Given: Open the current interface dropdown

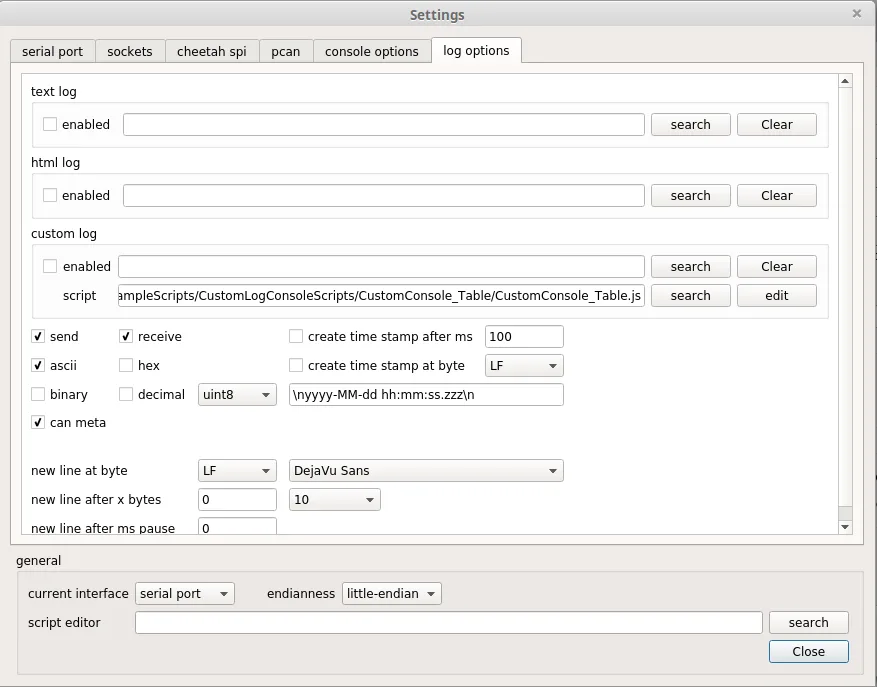Looking at the screenshot, I should [185, 594].
